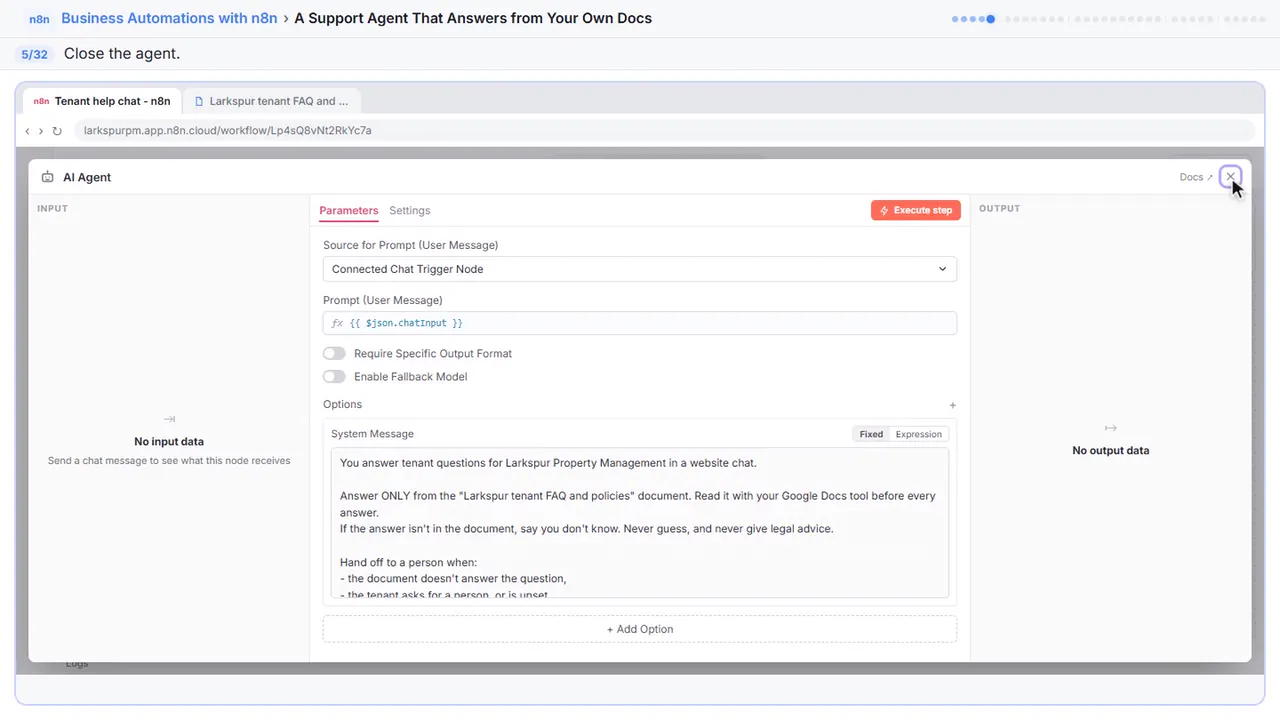Click the input arrow icon in INPUT panel
1280x720 pixels.
[x=169, y=419]
